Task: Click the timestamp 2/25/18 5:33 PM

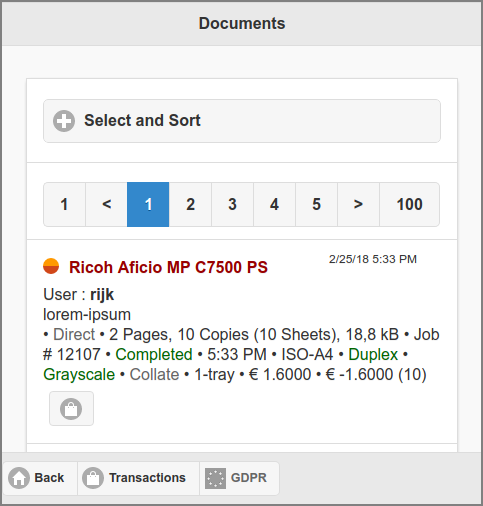Action: (373, 259)
